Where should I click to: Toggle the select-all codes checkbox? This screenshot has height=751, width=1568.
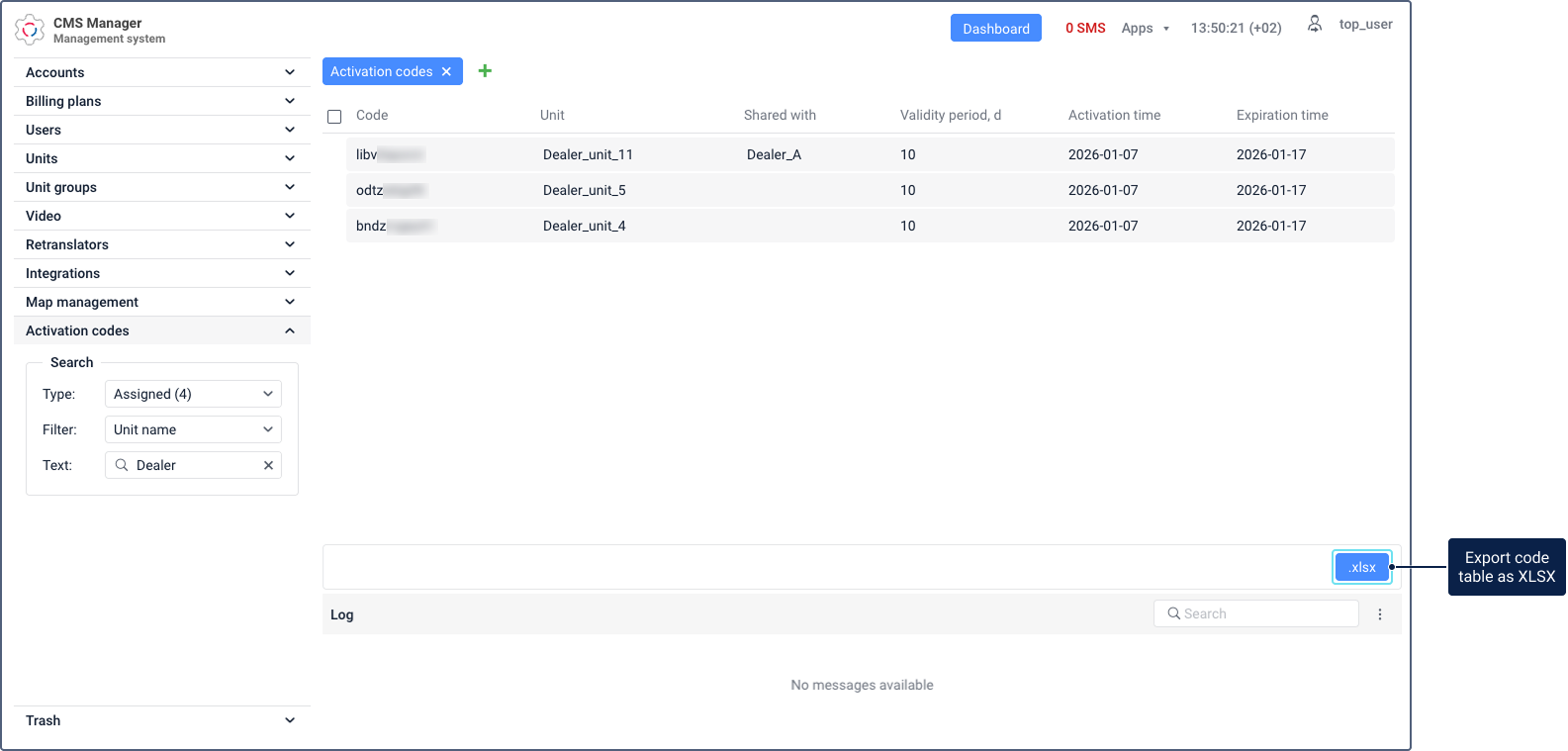[334, 117]
